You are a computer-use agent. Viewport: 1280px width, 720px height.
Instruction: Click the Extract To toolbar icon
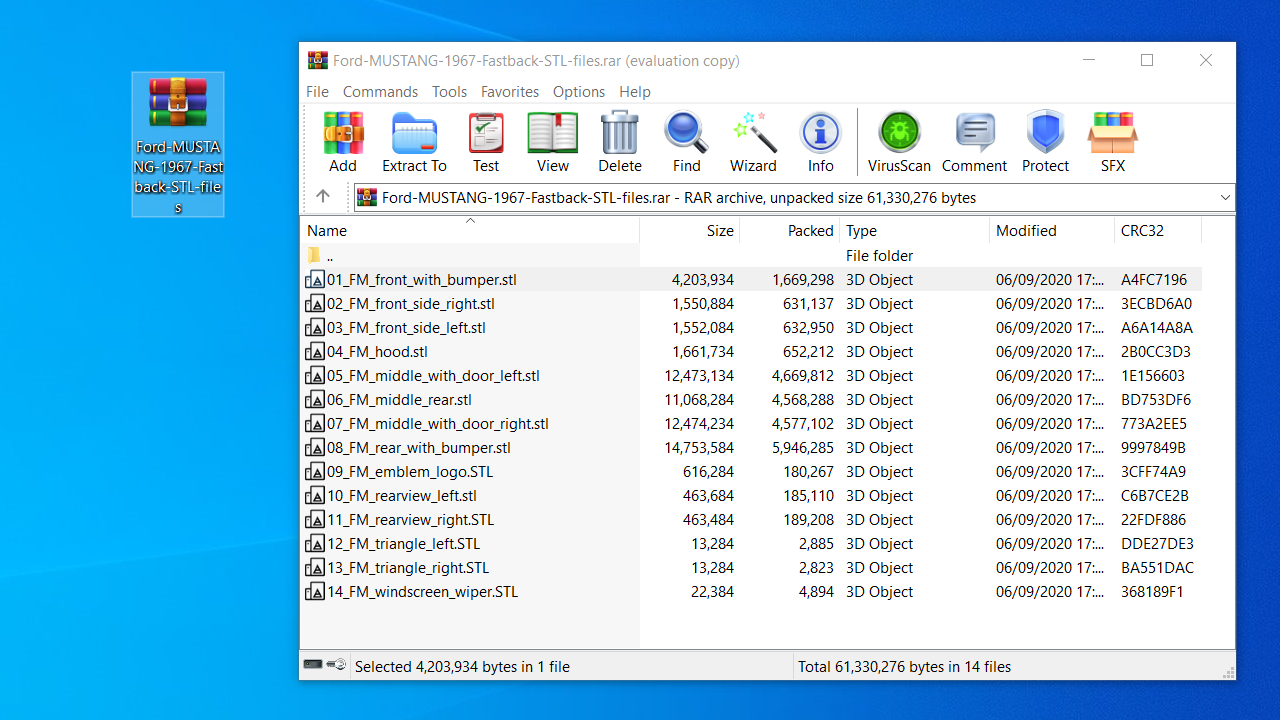[x=414, y=142]
